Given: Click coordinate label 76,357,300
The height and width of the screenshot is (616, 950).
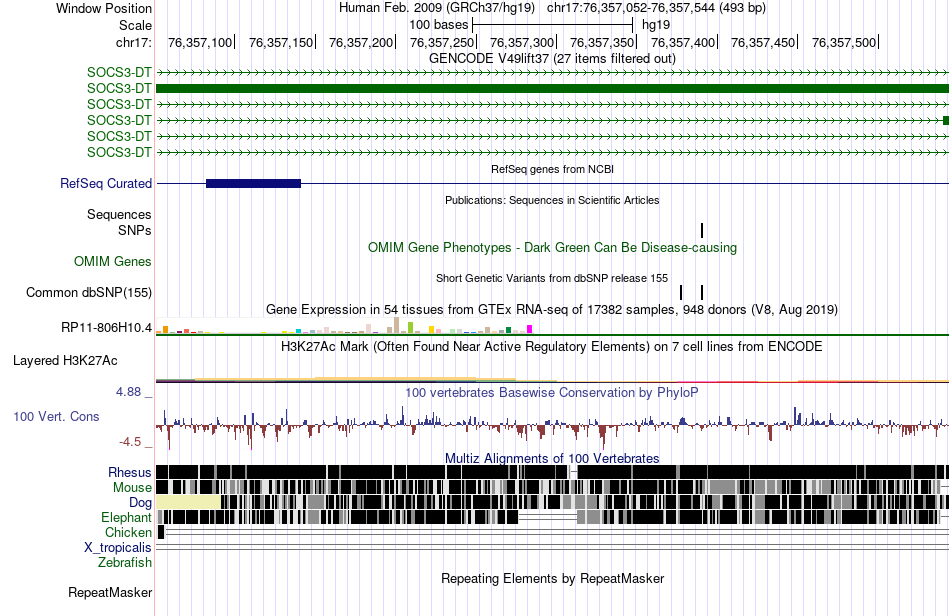Looking at the screenshot, I should pos(522,42).
